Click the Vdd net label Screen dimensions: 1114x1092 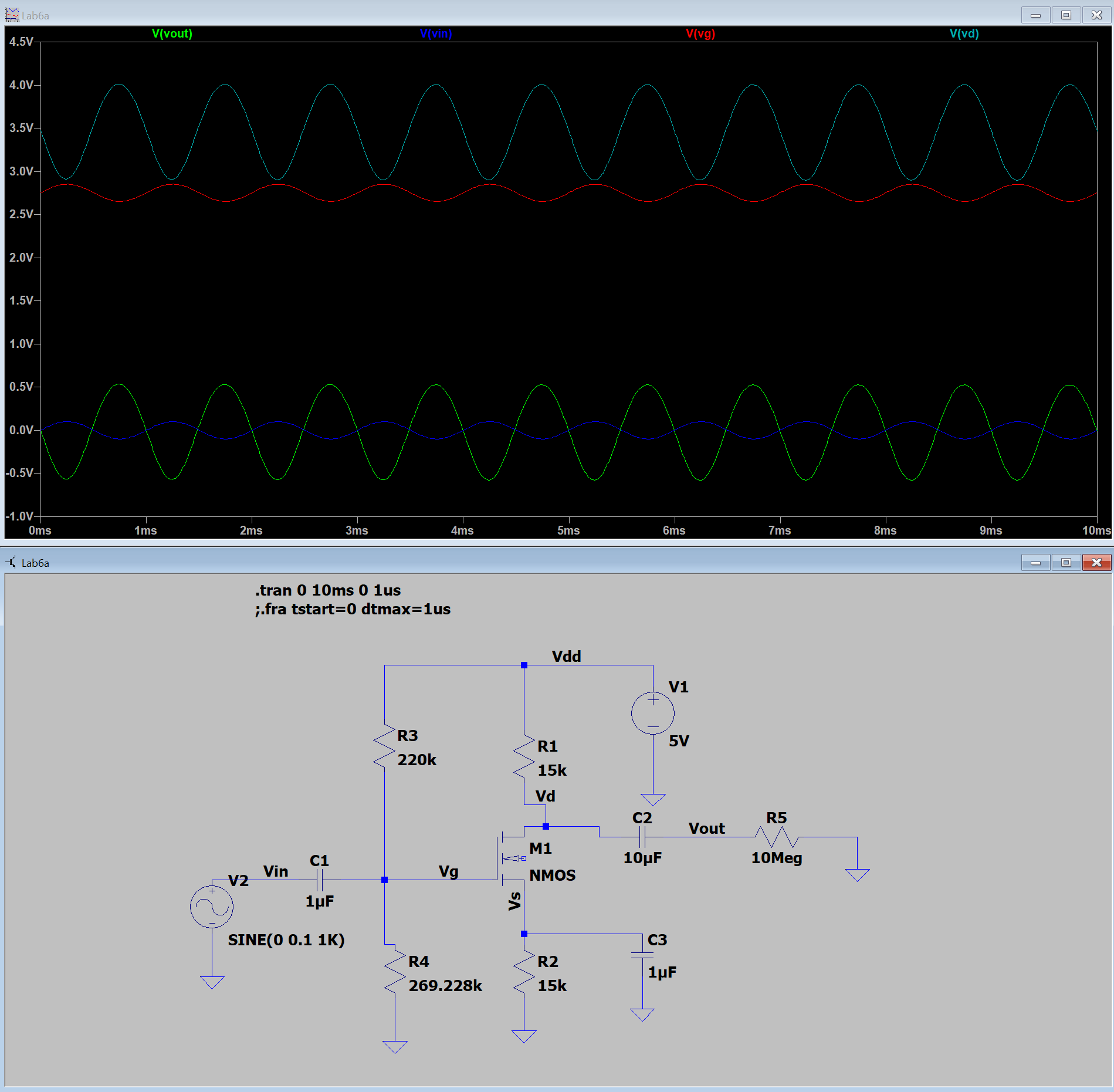pyautogui.click(x=566, y=656)
